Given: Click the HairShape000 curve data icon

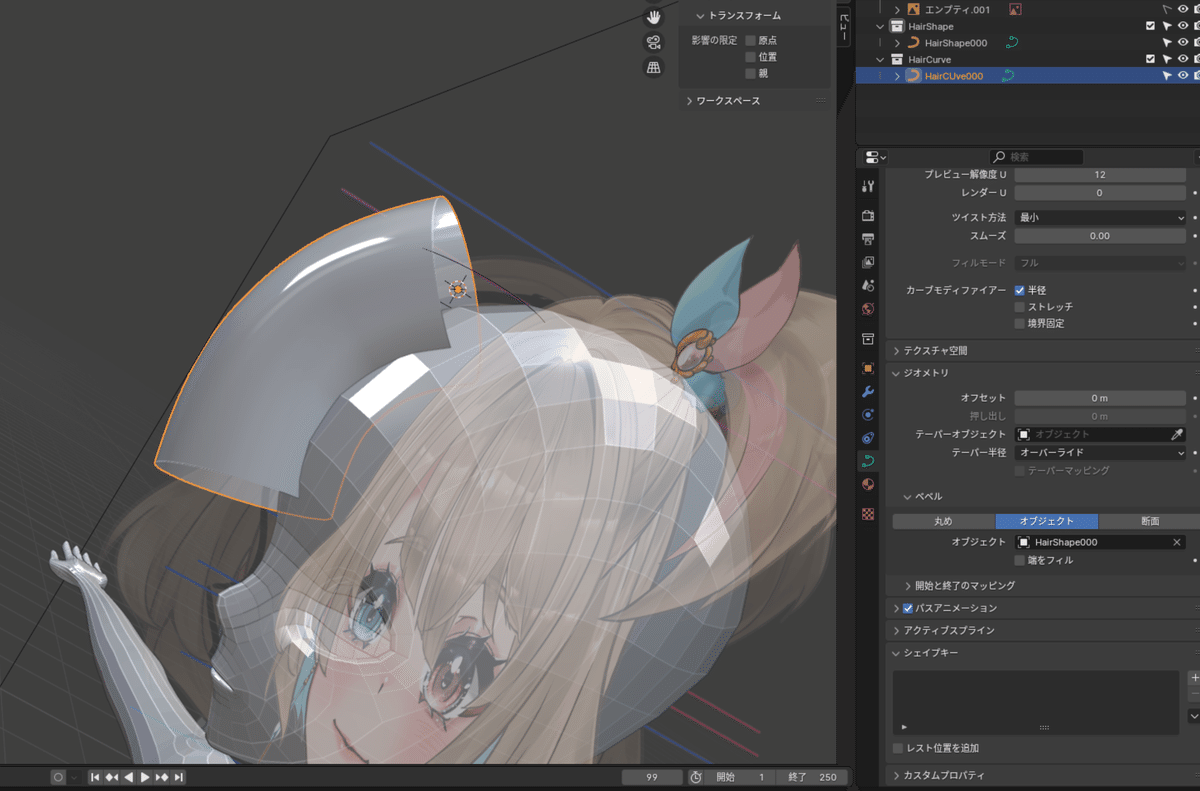Looking at the screenshot, I should pos(1012,43).
